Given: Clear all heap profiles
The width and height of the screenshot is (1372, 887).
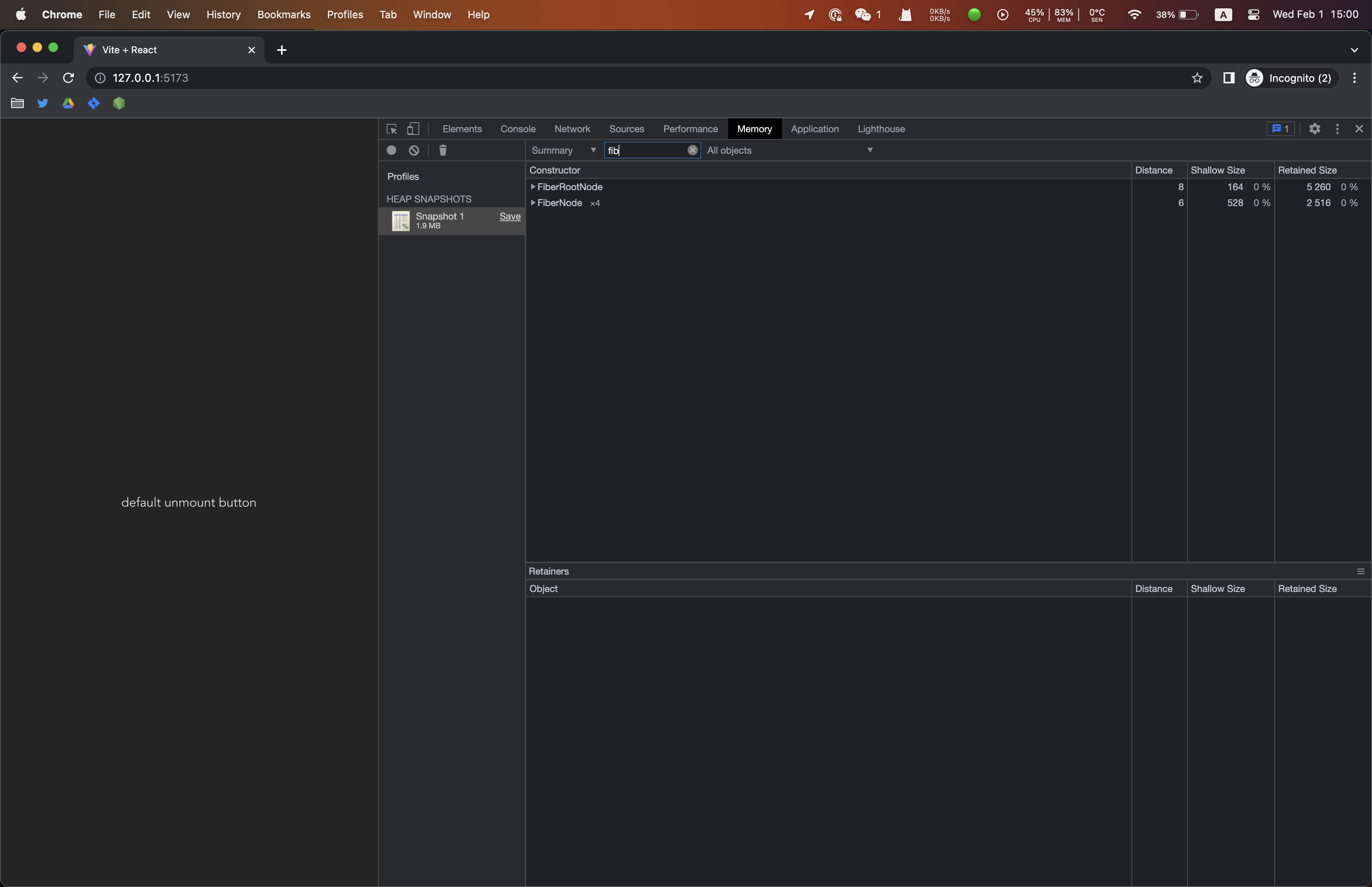Looking at the screenshot, I should click(x=414, y=150).
